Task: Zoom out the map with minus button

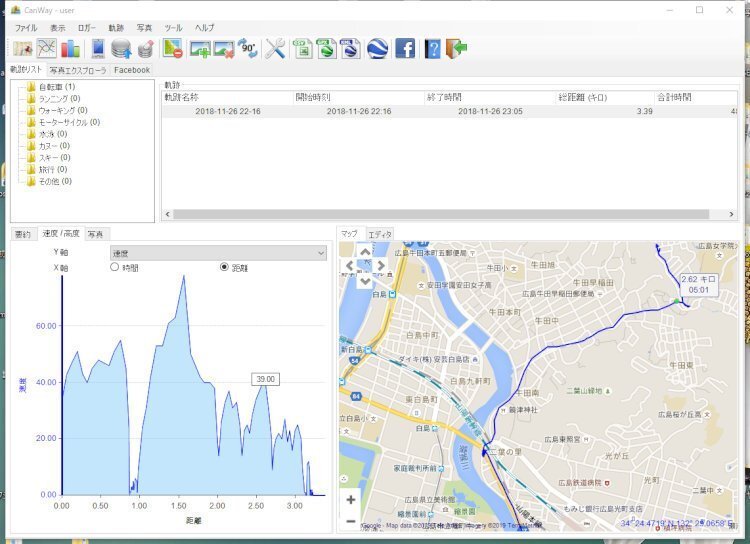Action: click(350, 520)
